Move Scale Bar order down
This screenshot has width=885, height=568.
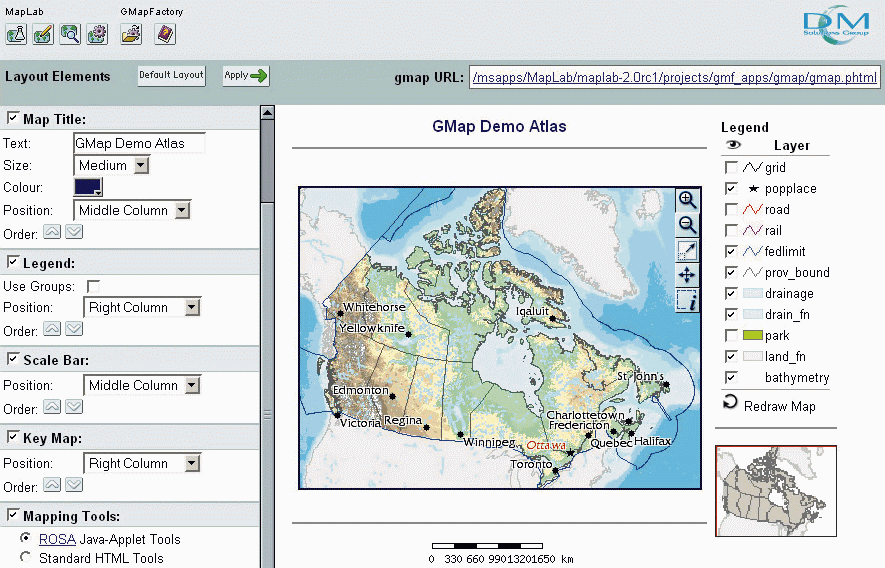coord(74,407)
